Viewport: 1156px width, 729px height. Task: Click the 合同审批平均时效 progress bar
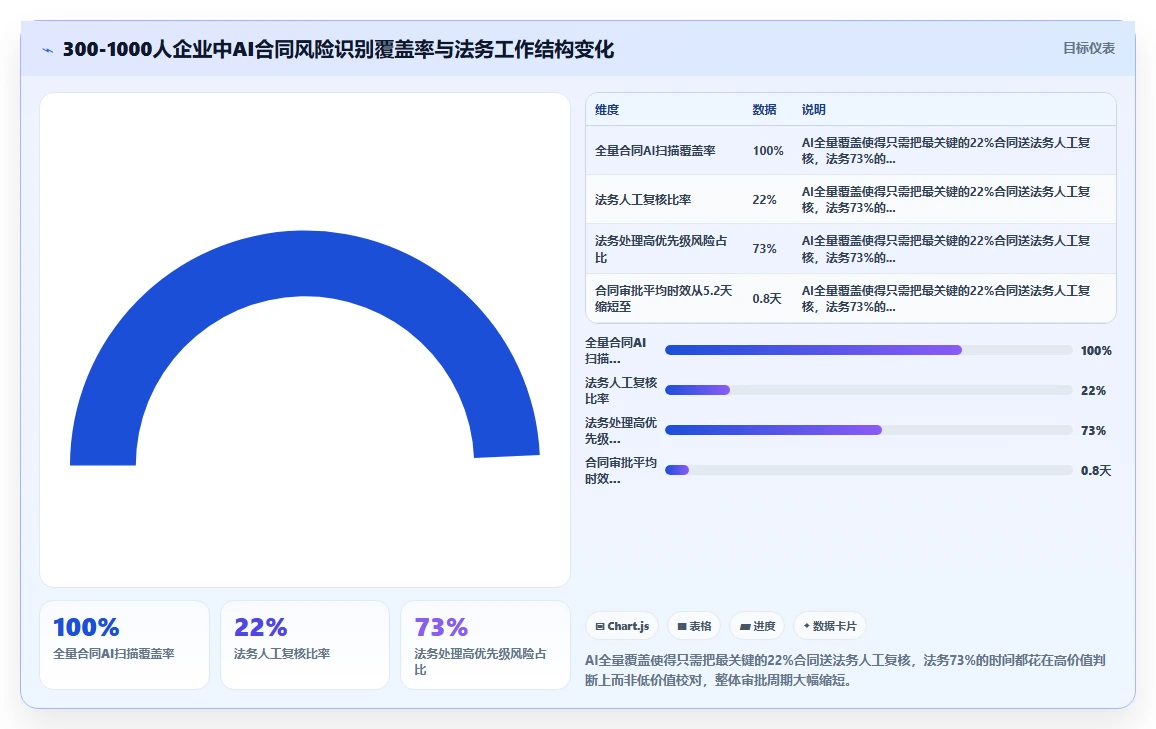click(868, 470)
